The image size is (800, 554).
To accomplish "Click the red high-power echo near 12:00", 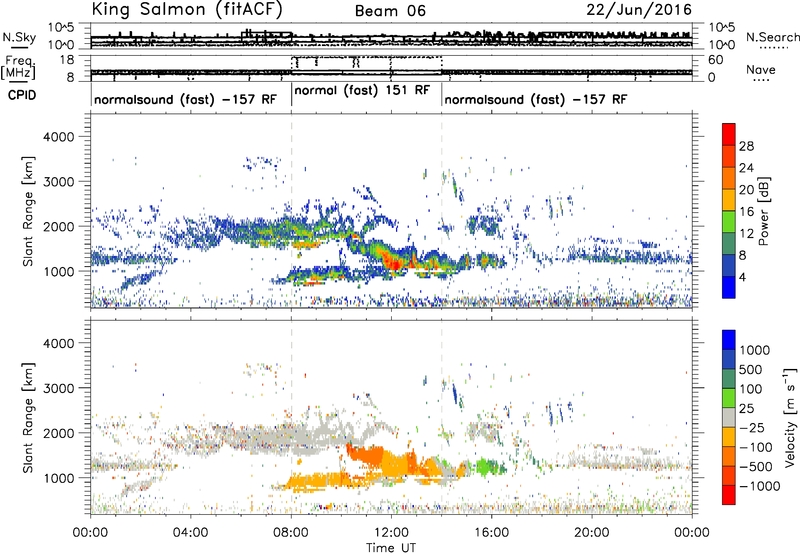I will pyautogui.click(x=393, y=262).
